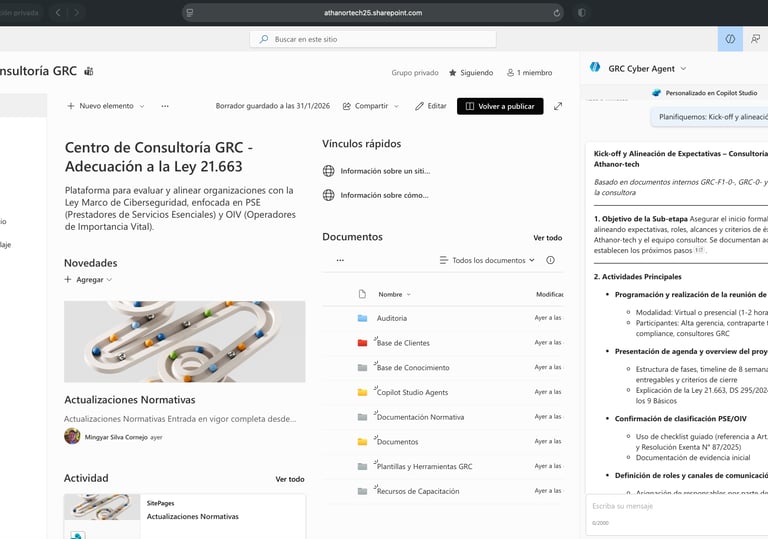The image size is (768, 539).
Task: Reload page with the address bar refresh icon
Action: pos(556,13)
